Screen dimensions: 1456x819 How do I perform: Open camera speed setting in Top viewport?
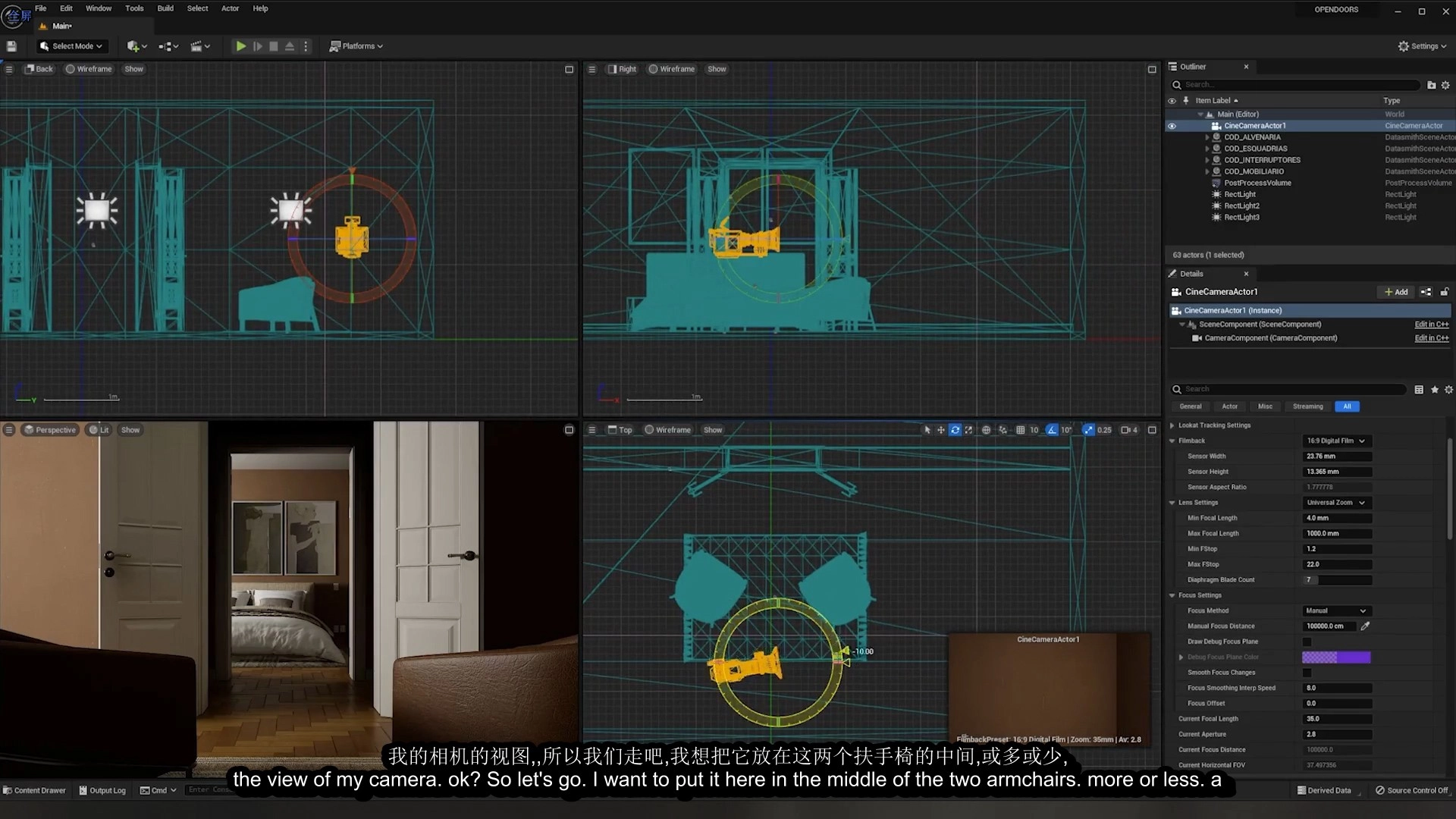[1129, 430]
